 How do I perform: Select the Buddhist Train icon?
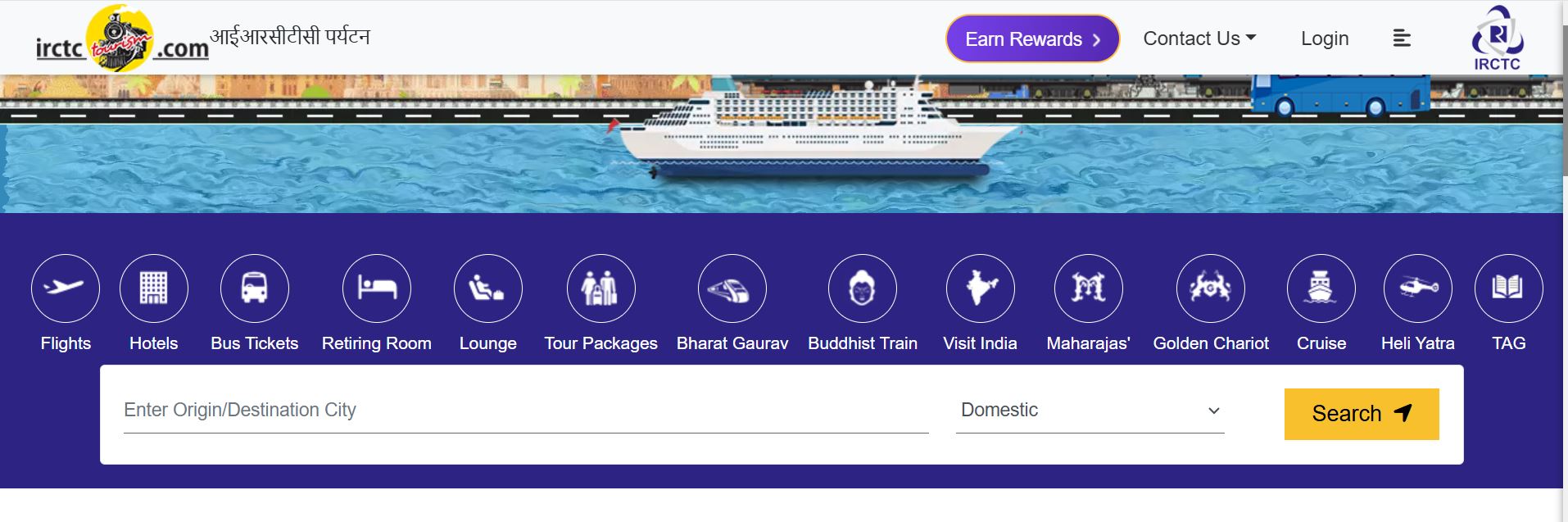(863, 288)
